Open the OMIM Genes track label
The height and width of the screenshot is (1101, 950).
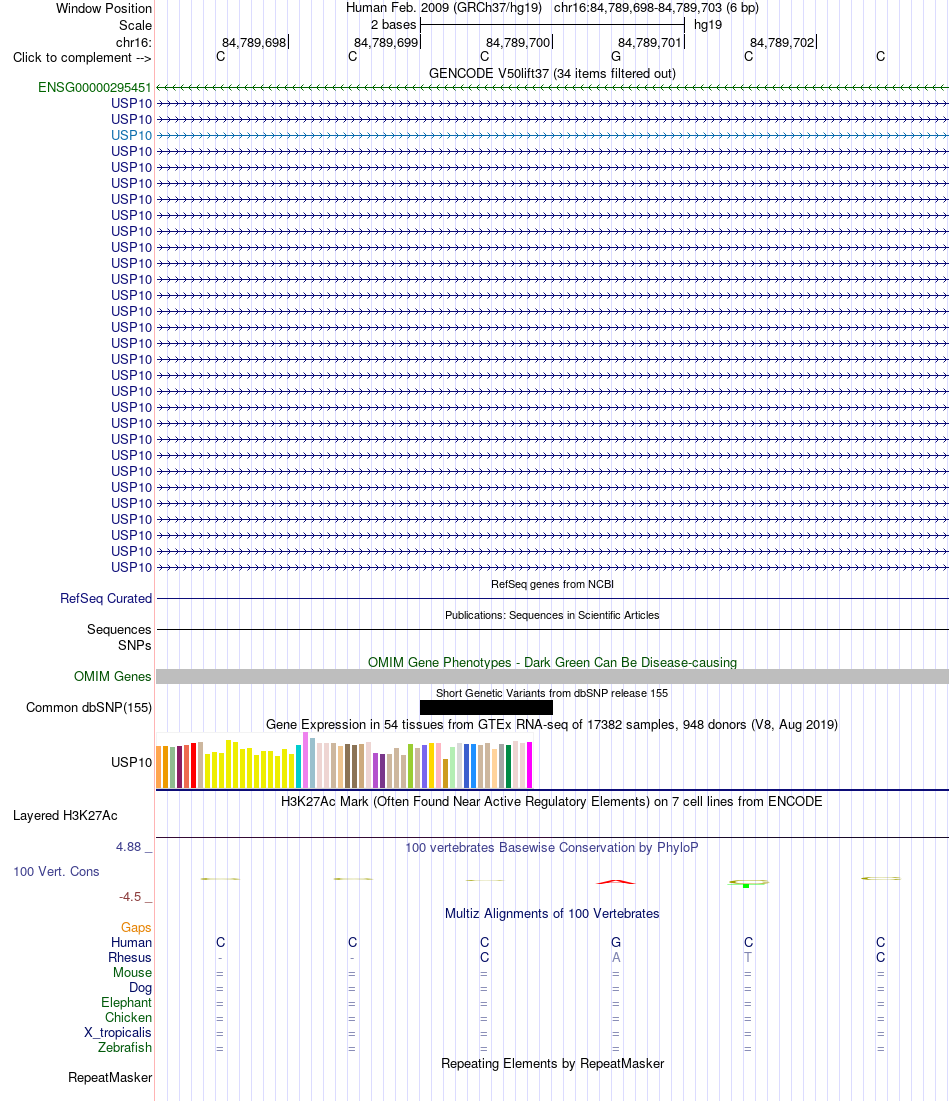tap(112, 676)
